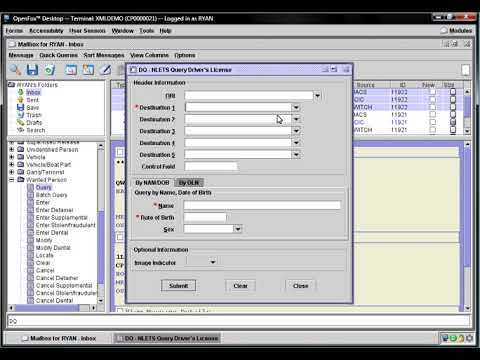The image size is (480, 360).
Task: Switch to the By OLN tab
Action: click(x=189, y=183)
